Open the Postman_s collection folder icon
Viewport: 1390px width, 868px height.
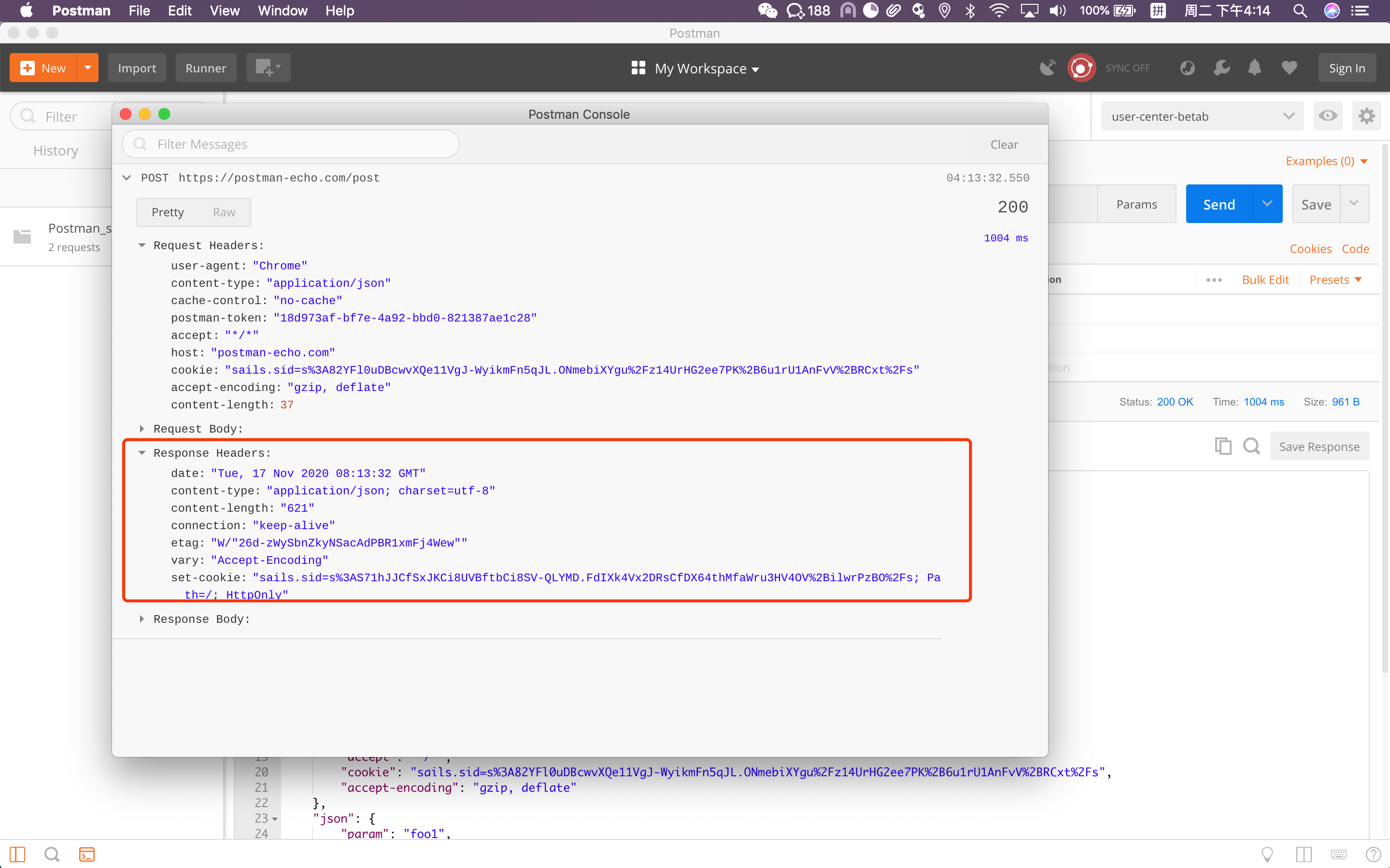pos(22,236)
